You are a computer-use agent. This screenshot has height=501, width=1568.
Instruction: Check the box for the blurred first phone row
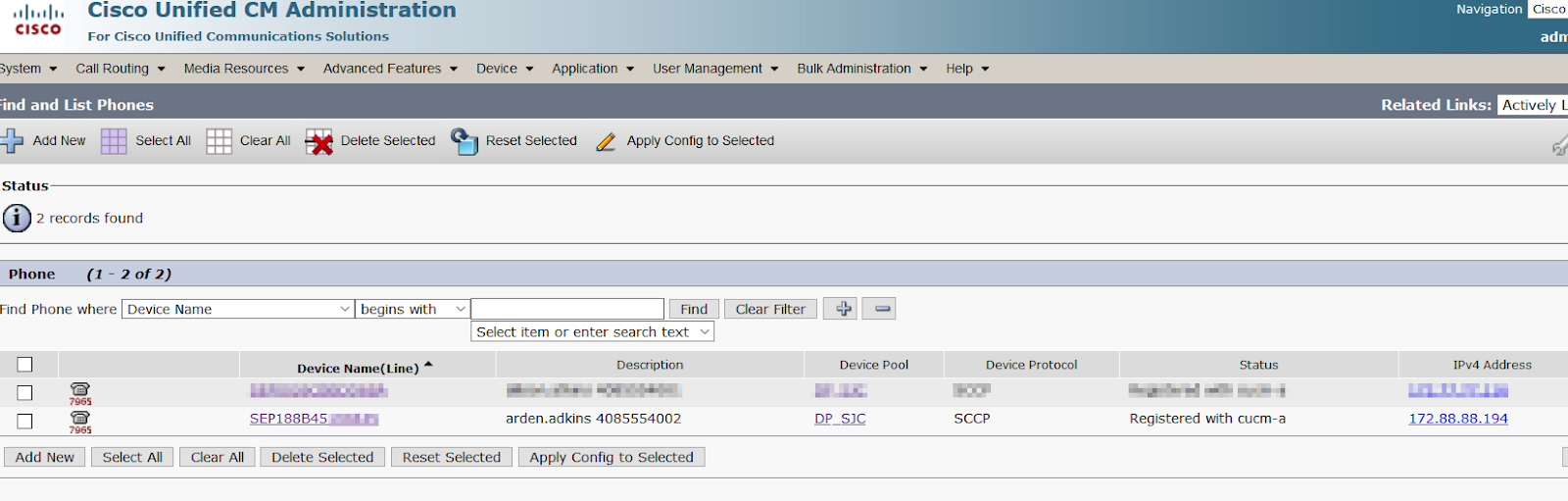24,392
